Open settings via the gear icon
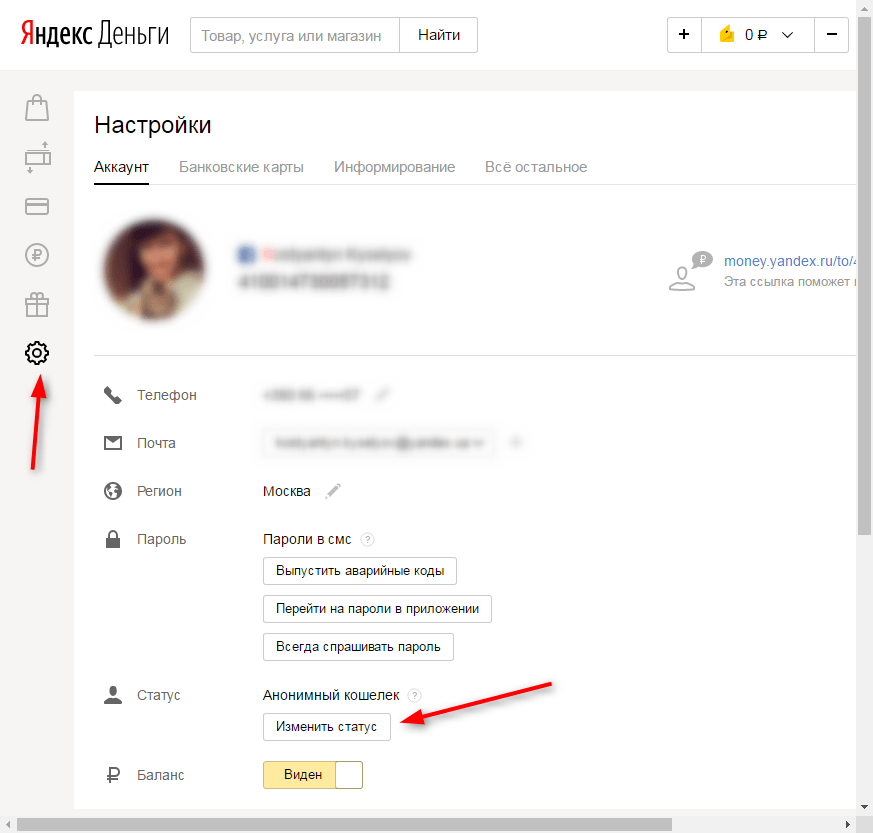The image size is (873, 833). 37,353
